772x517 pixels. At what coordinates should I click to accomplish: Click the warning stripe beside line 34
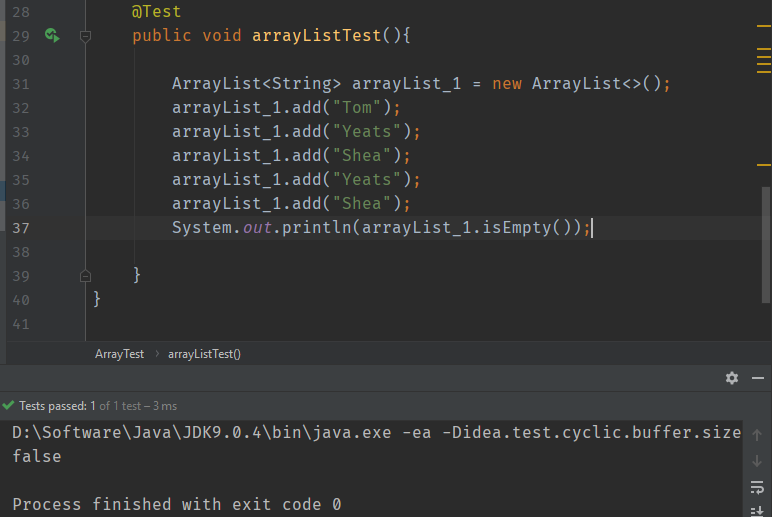(764, 165)
